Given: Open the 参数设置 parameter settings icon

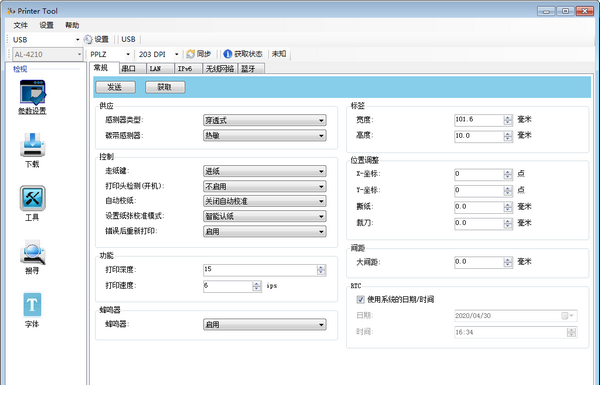Looking at the screenshot, I should [33, 92].
